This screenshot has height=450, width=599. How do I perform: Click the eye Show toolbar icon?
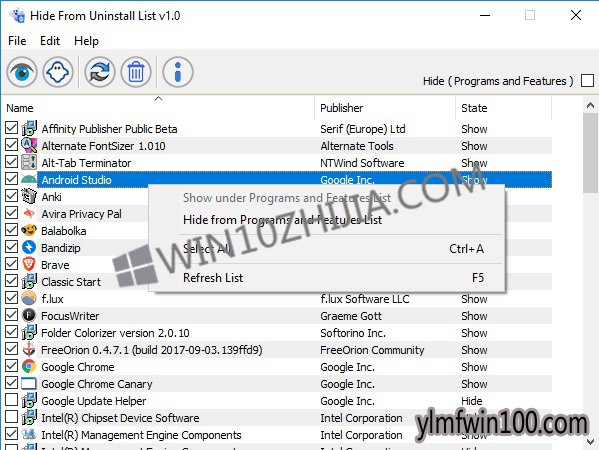[x=22, y=72]
